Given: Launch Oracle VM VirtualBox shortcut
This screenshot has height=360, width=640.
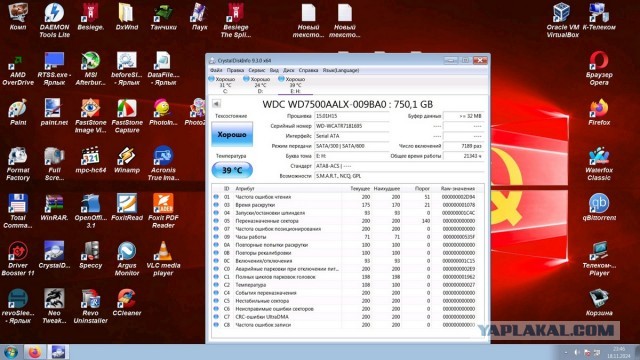Looking at the screenshot, I should click(x=562, y=20).
